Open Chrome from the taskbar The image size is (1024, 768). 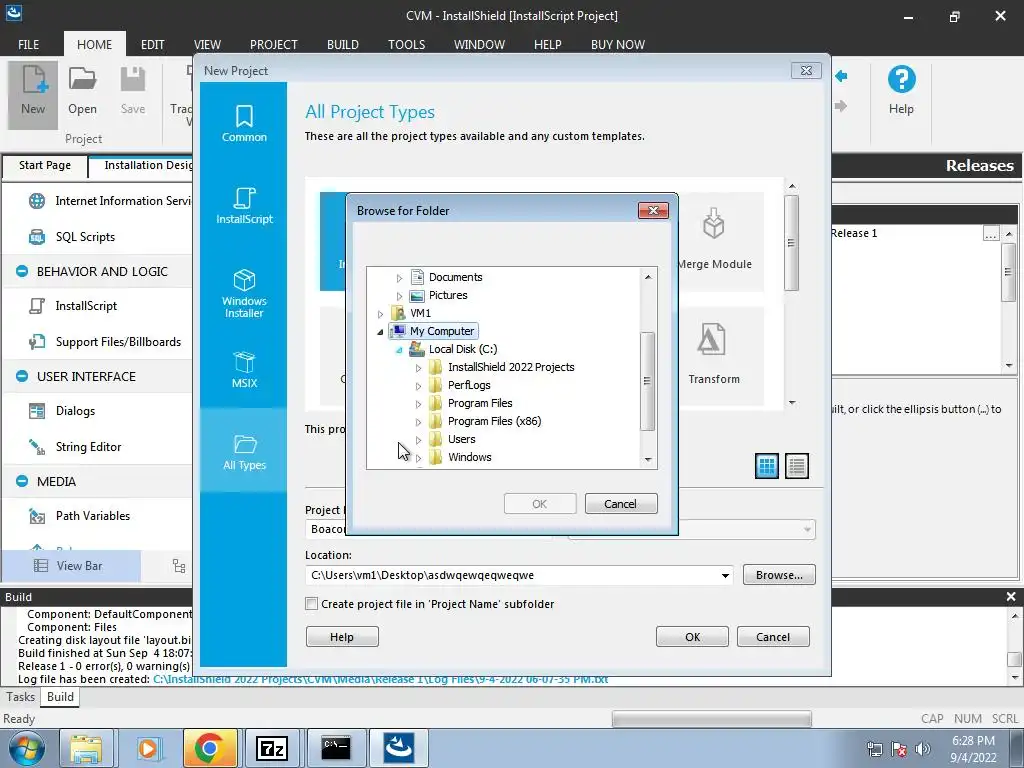(210, 748)
